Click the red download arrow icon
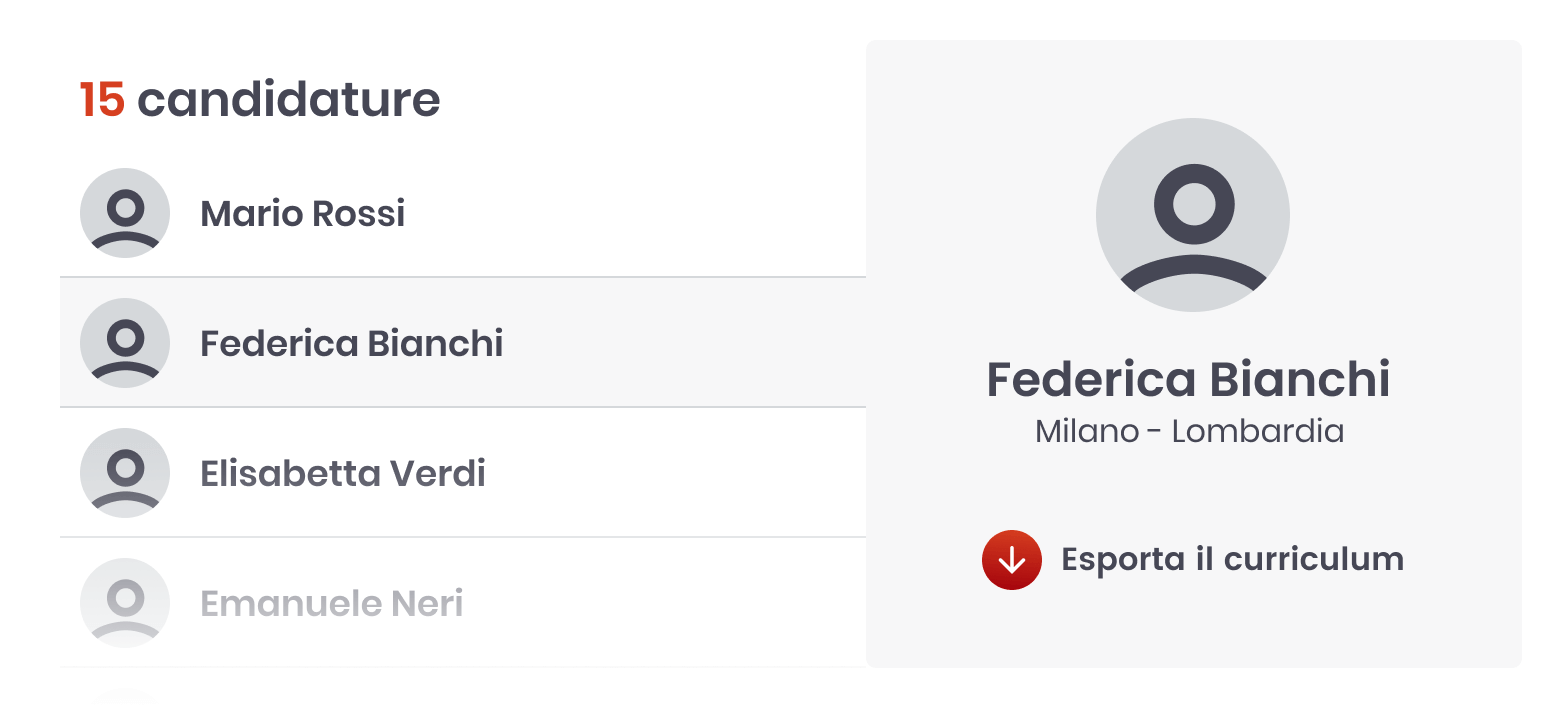 pos(1012,560)
